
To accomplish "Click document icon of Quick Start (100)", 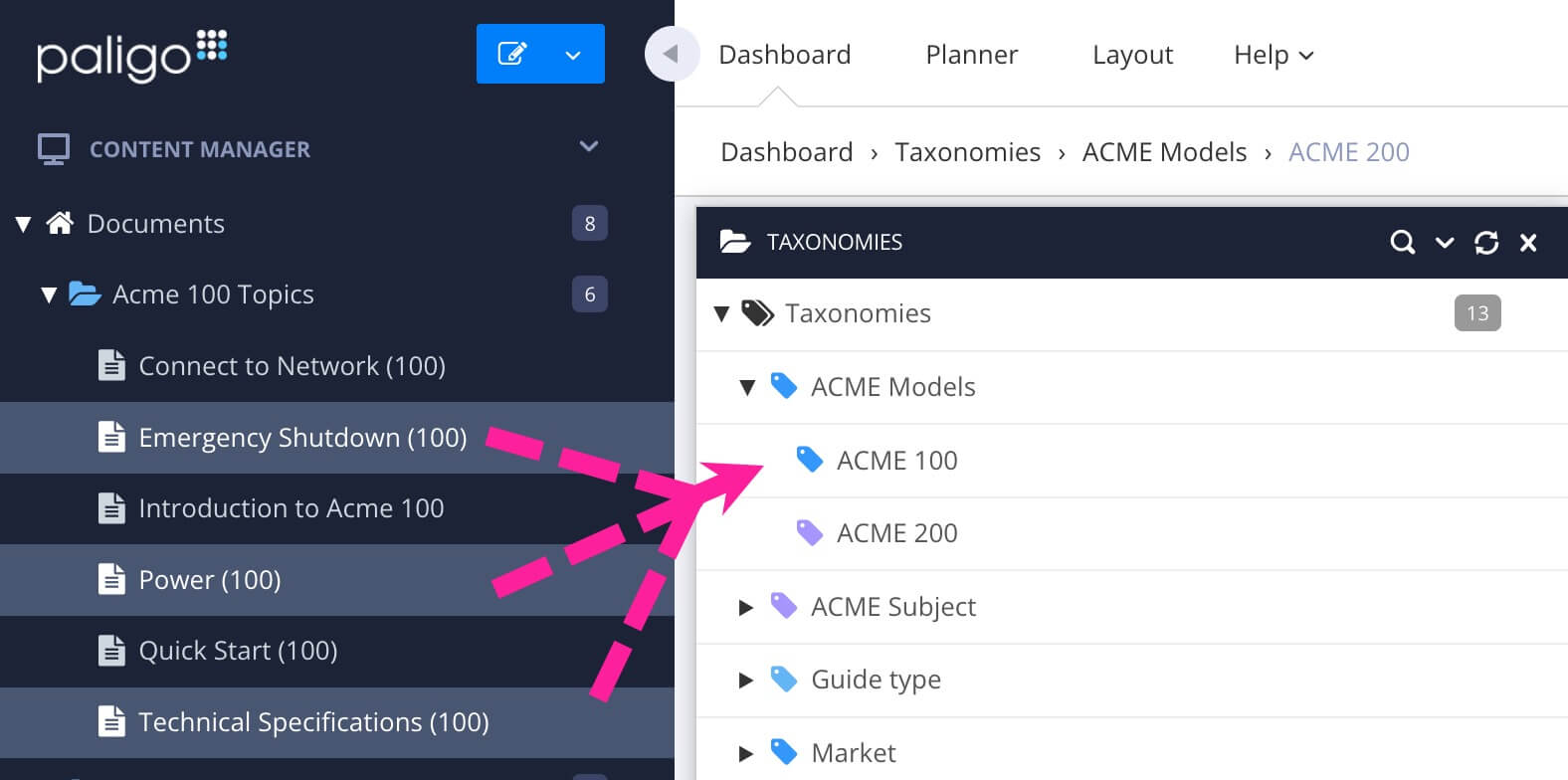I will click(111, 651).
